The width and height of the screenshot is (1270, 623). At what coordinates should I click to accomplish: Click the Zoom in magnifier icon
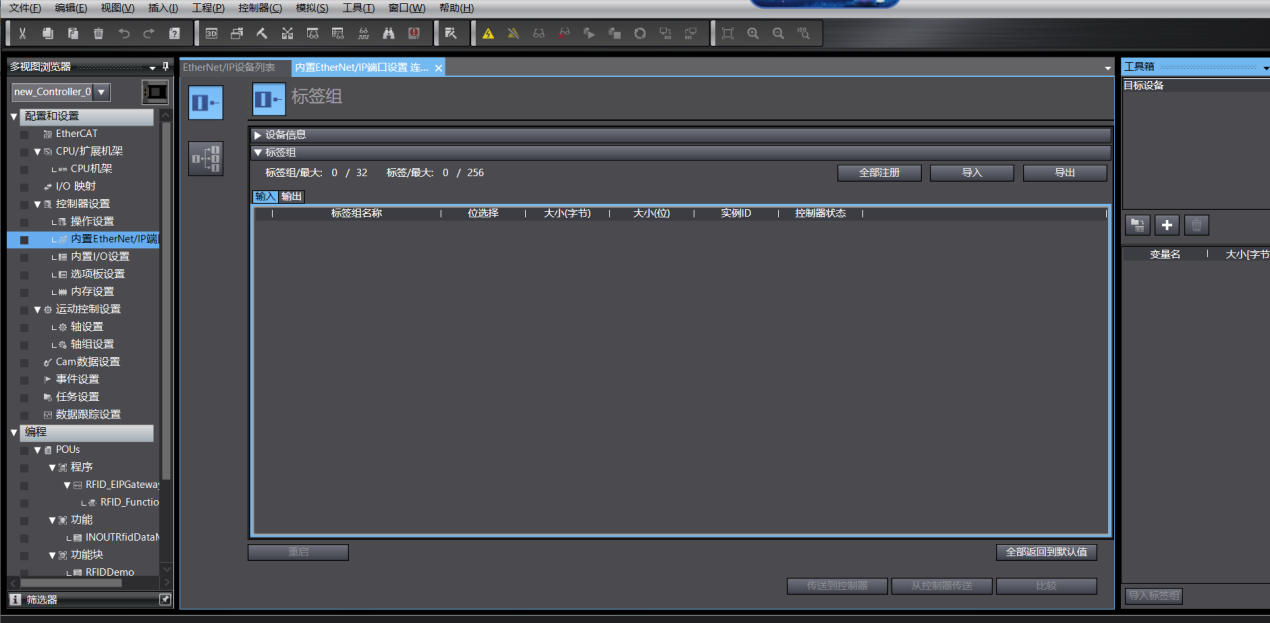pyautogui.click(x=753, y=33)
